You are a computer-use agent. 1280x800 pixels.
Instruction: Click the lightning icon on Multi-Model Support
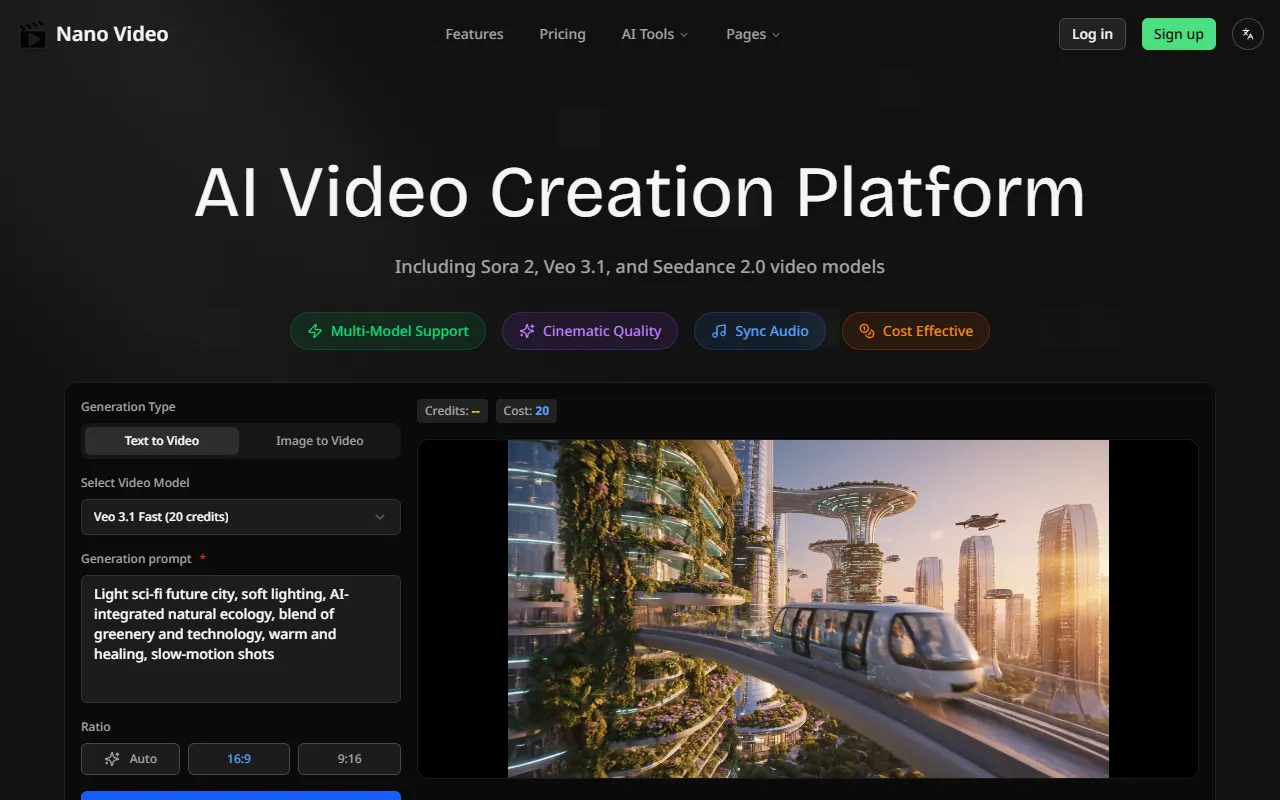point(315,331)
